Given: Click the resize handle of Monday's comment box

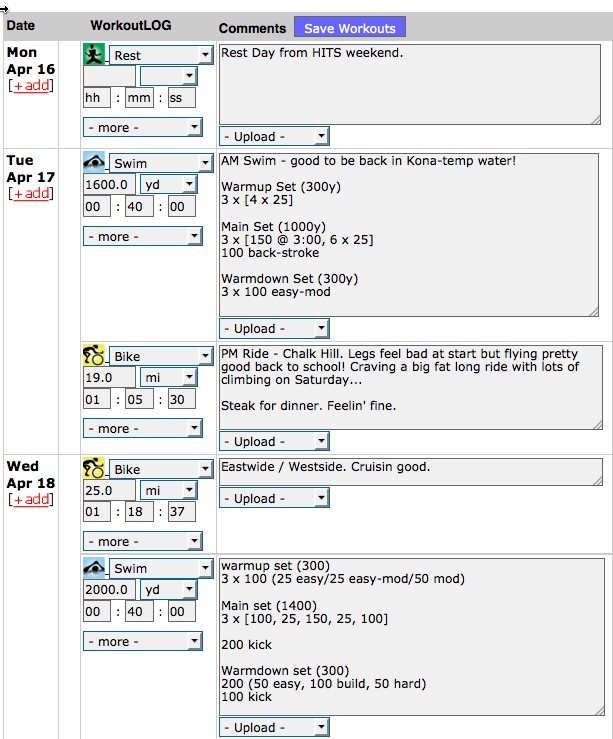Looking at the screenshot, I should [x=596, y=120].
